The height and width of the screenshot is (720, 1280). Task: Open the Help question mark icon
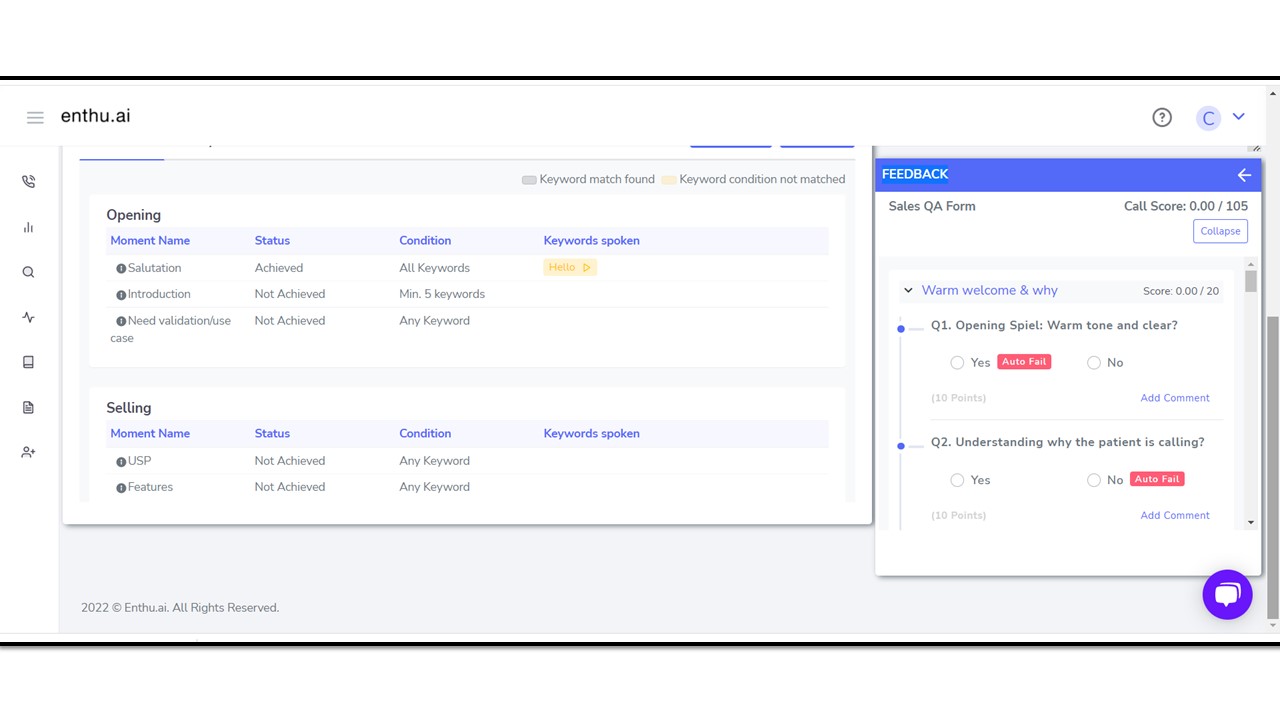tap(1162, 117)
